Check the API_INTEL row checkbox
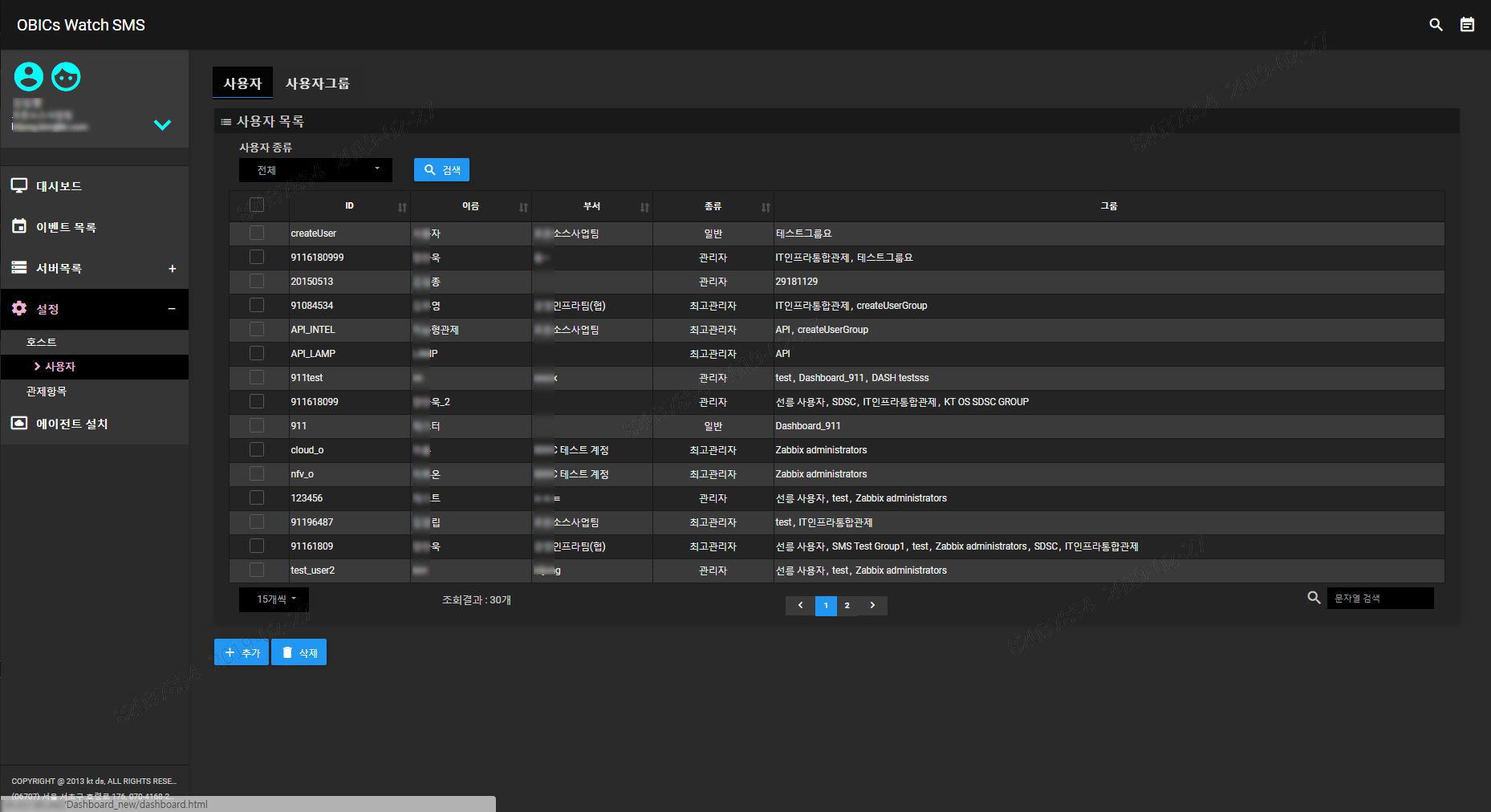The image size is (1491, 812). coord(257,329)
